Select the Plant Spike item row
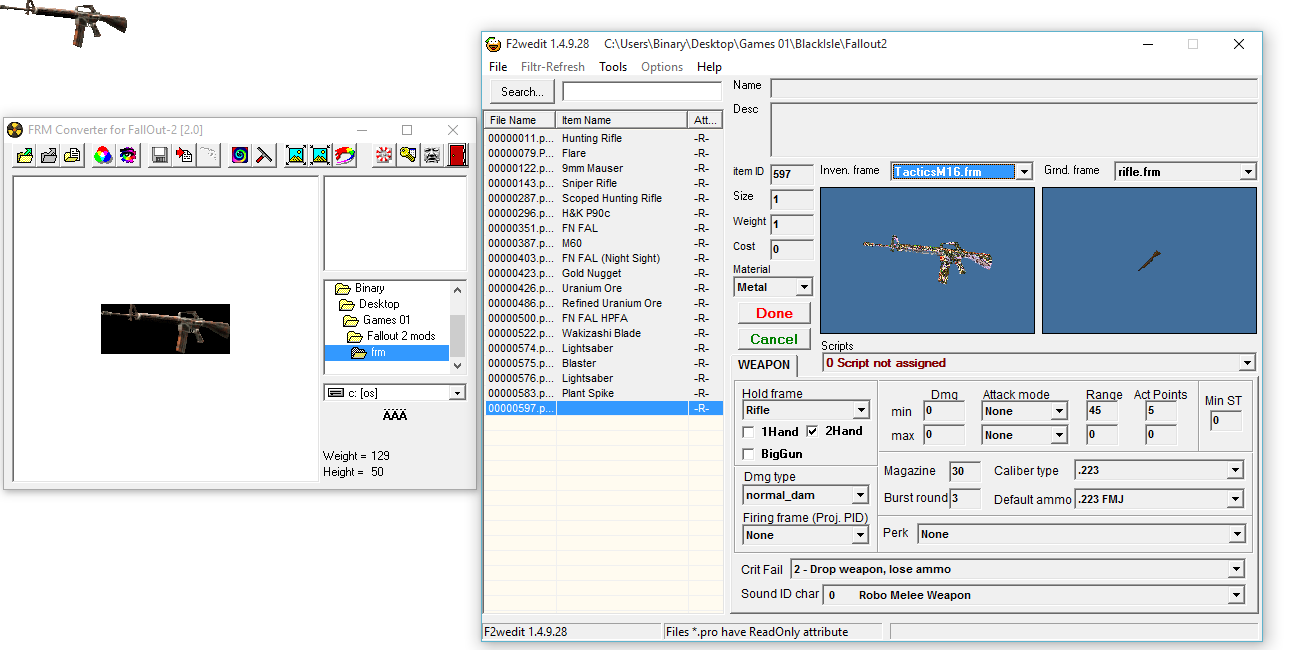The image size is (1312, 650). [x=603, y=393]
